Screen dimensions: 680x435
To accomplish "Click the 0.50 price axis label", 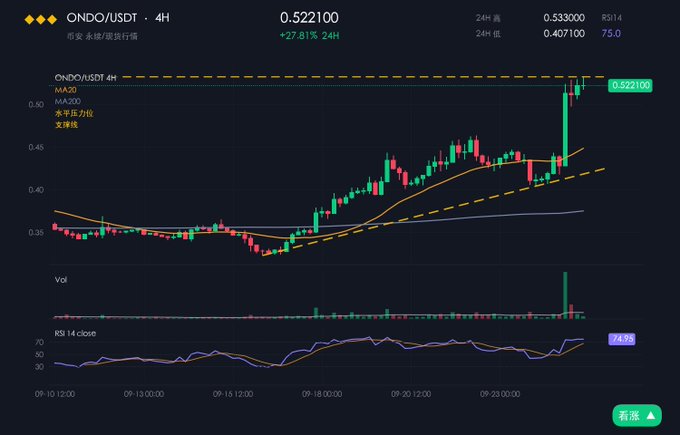I will (36, 105).
